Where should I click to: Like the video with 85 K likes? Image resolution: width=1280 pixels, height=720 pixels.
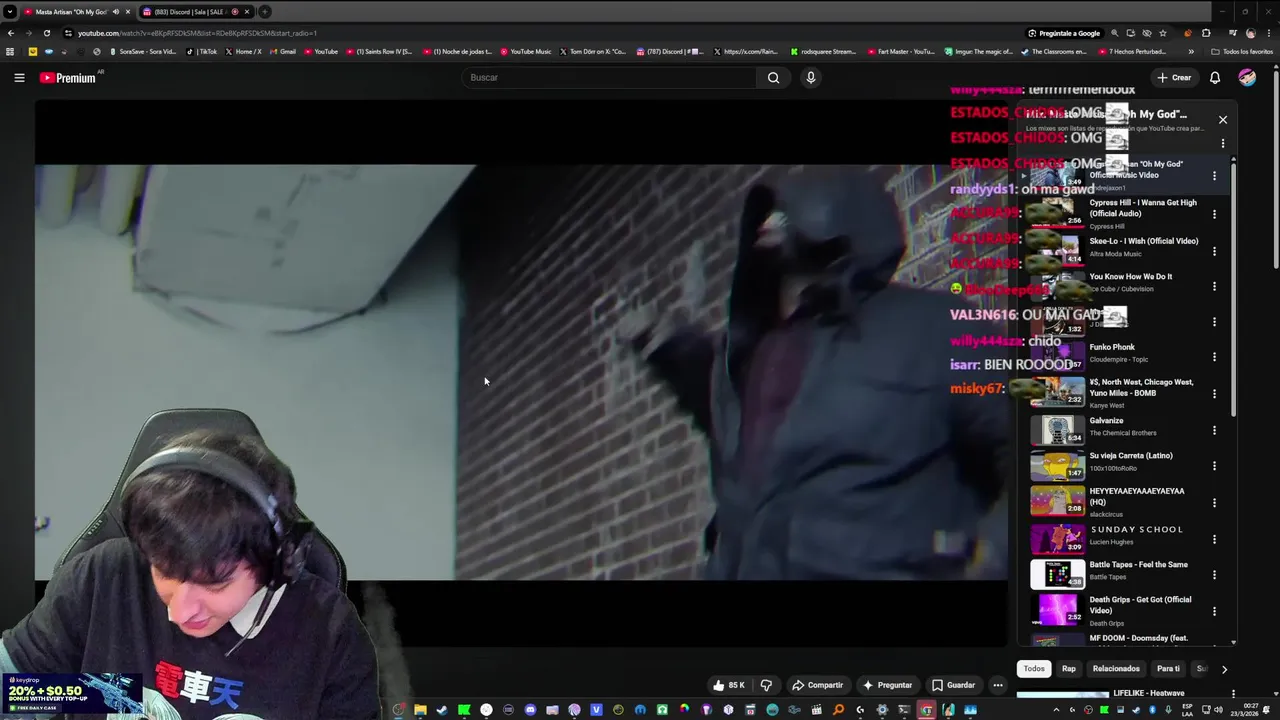(729, 685)
